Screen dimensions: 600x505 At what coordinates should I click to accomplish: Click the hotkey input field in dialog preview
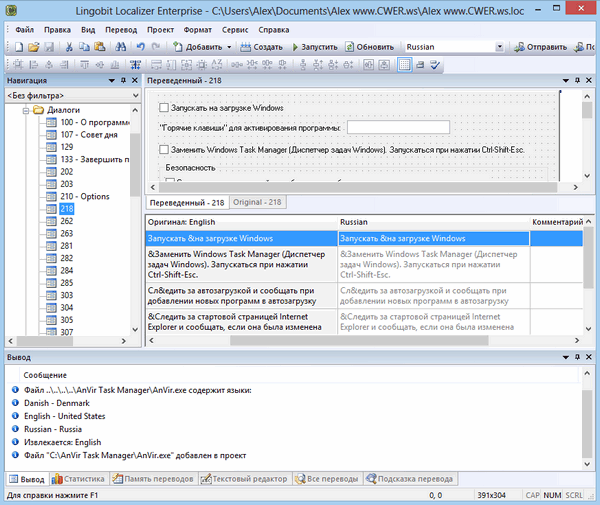click(x=398, y=128)
